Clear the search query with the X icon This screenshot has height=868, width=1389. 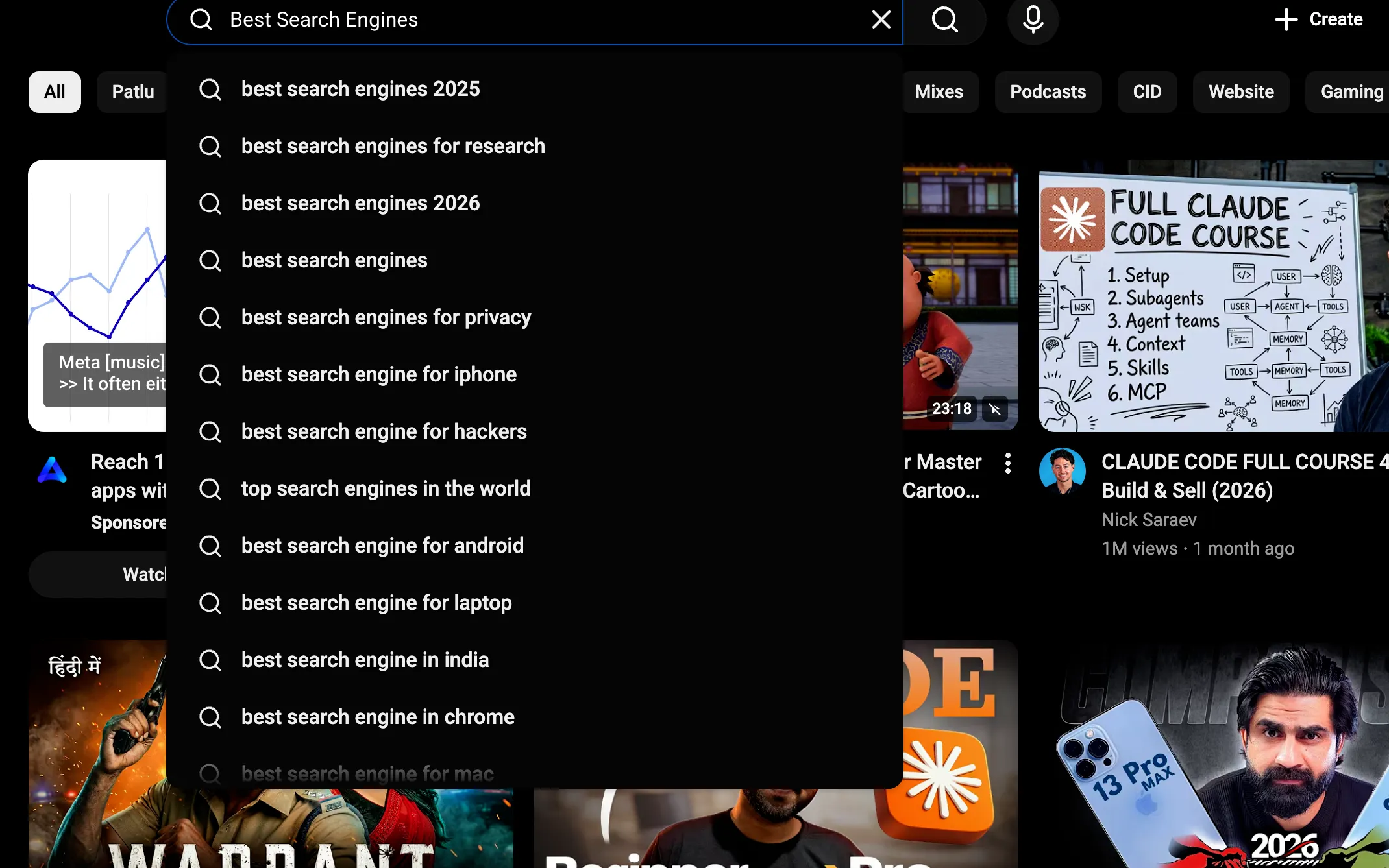coord(881,19)
